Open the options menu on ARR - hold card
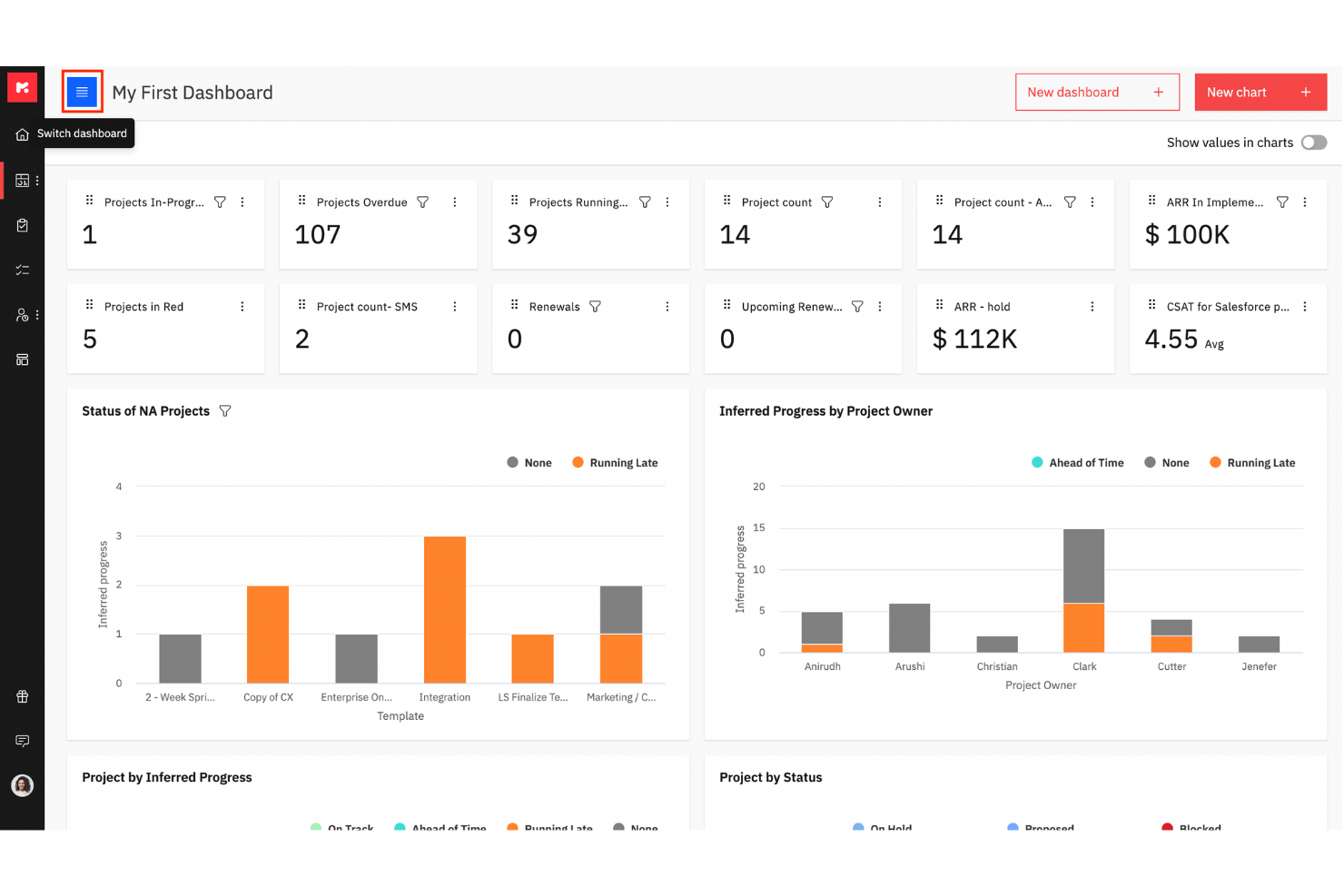This screenshot has height=896, width=1344. click(1092, 307)
